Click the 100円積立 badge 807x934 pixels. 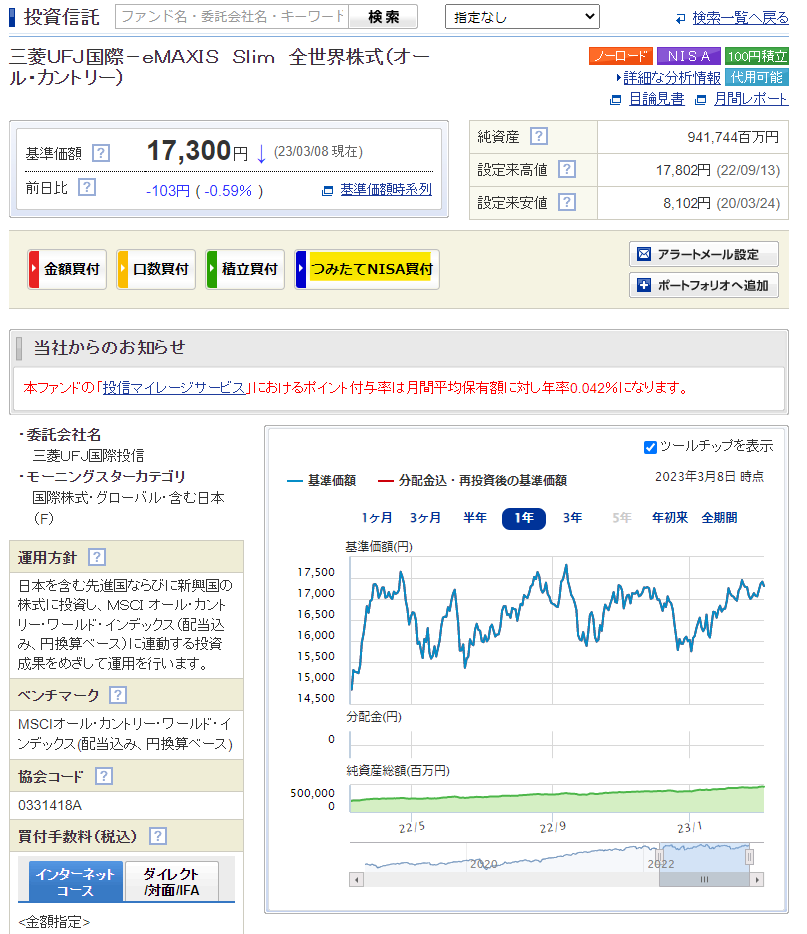coord(757,56)
